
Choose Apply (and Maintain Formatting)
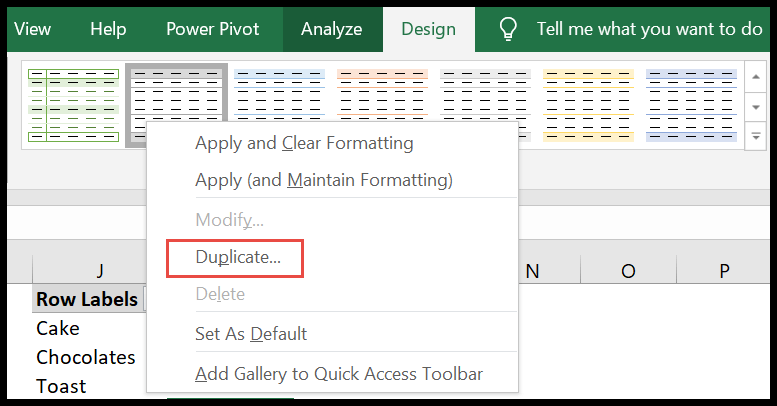pyautogui.click(x=324, y=181)
